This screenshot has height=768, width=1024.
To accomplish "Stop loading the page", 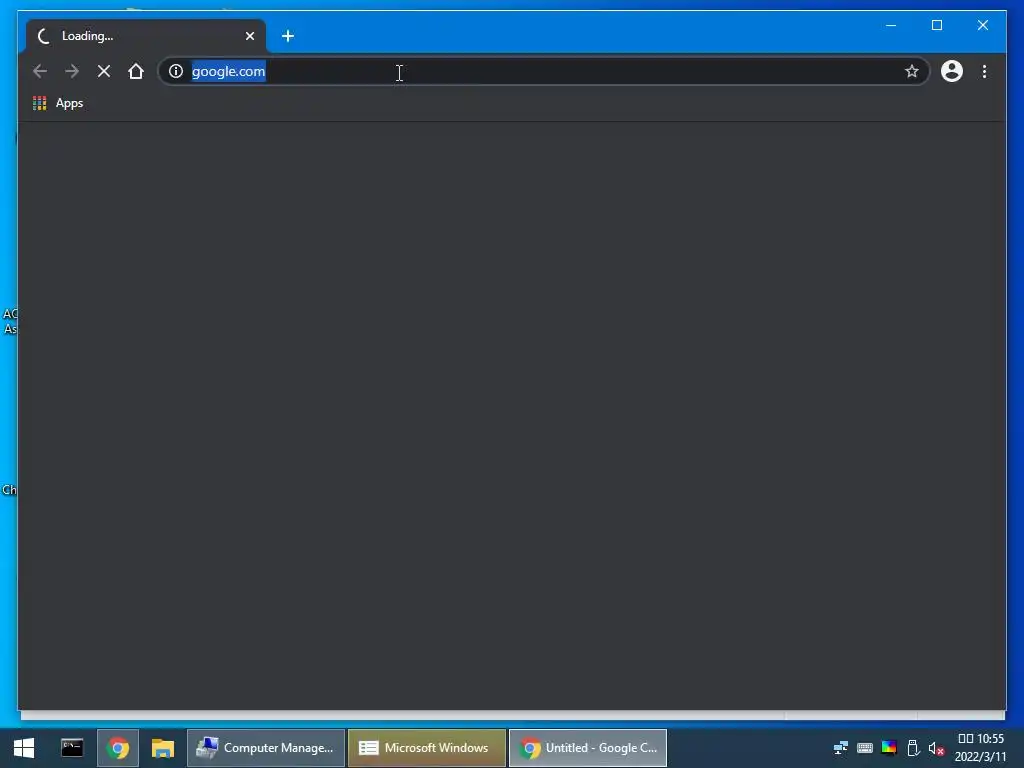I will tap(104, 71).
